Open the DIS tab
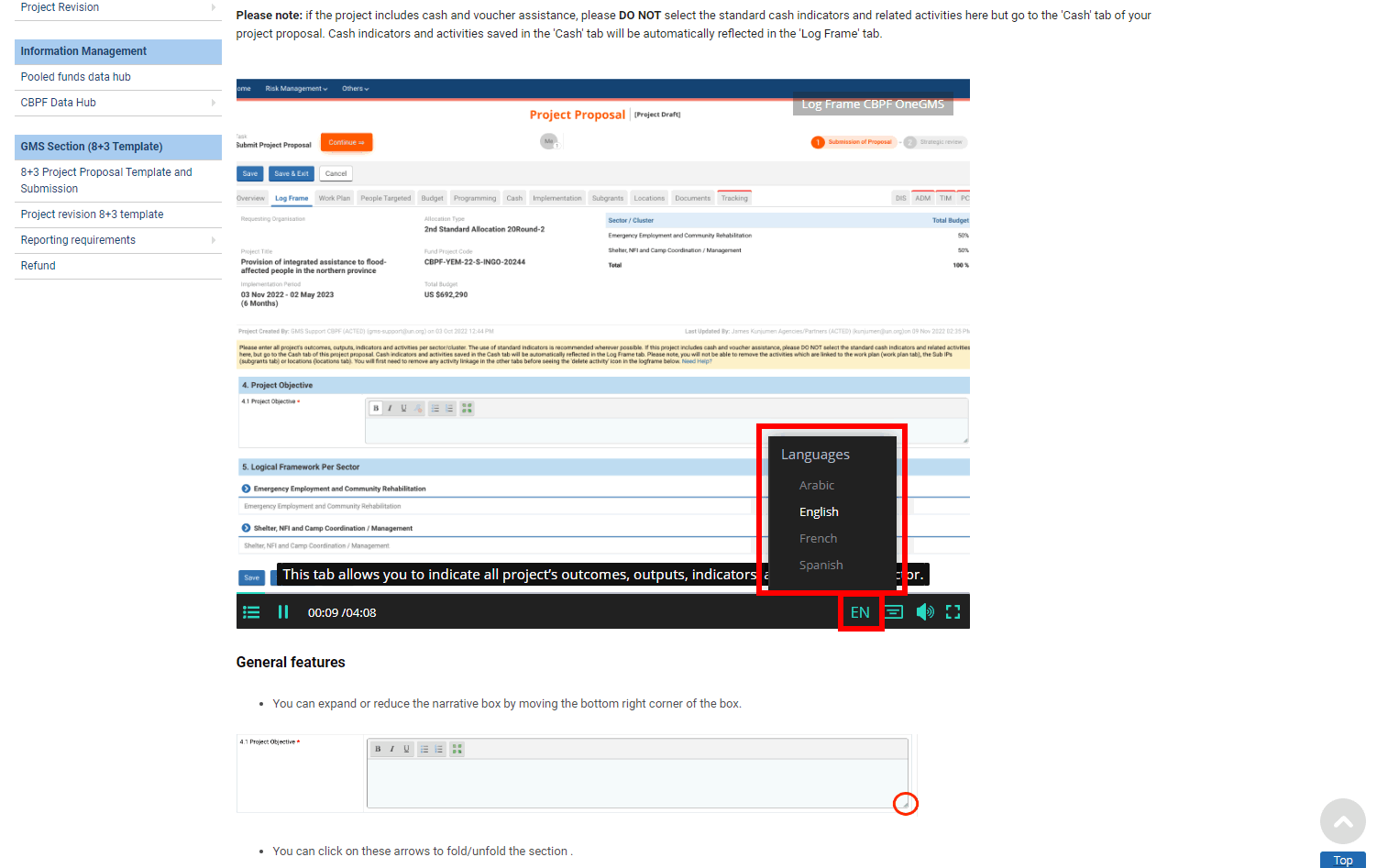 point(901,198)
